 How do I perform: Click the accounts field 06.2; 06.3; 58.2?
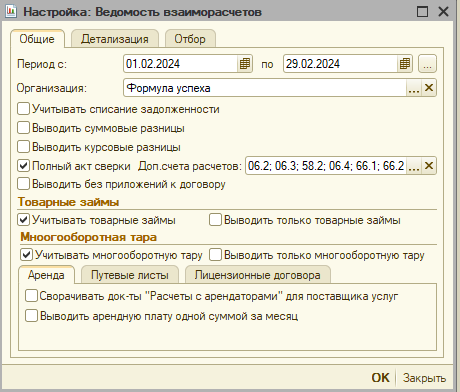pos(326,166)
